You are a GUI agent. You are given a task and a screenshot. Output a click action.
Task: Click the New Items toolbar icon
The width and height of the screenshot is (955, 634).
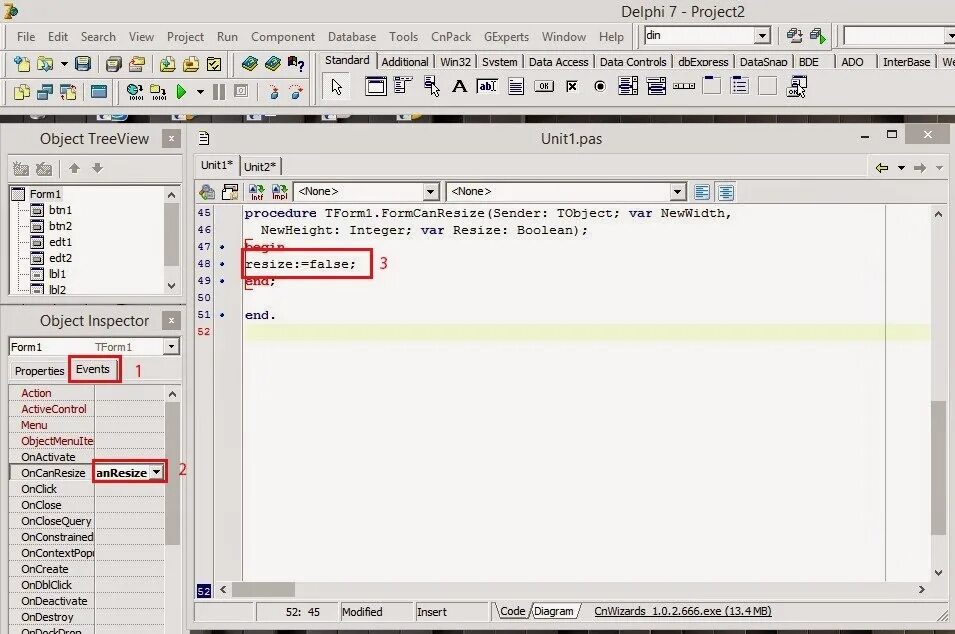point(22,64)
